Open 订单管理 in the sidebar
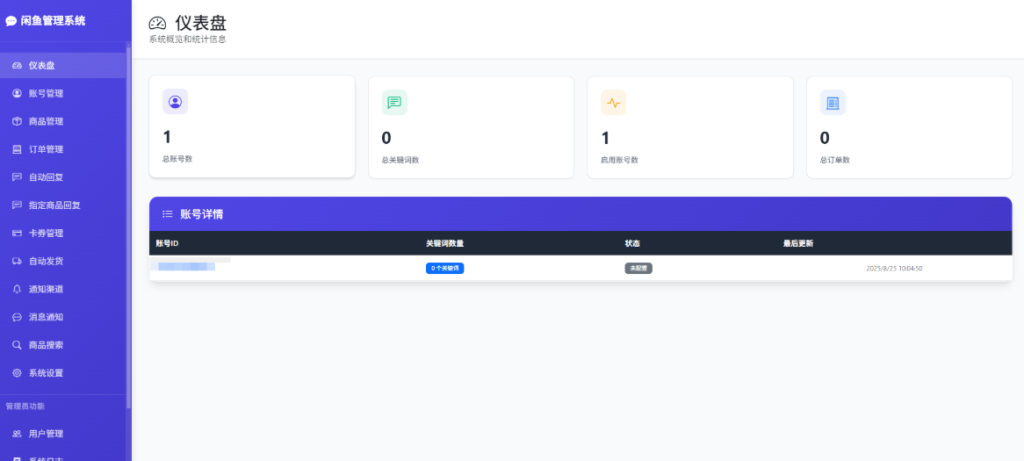1024x461 pixels. coord(46,150)
